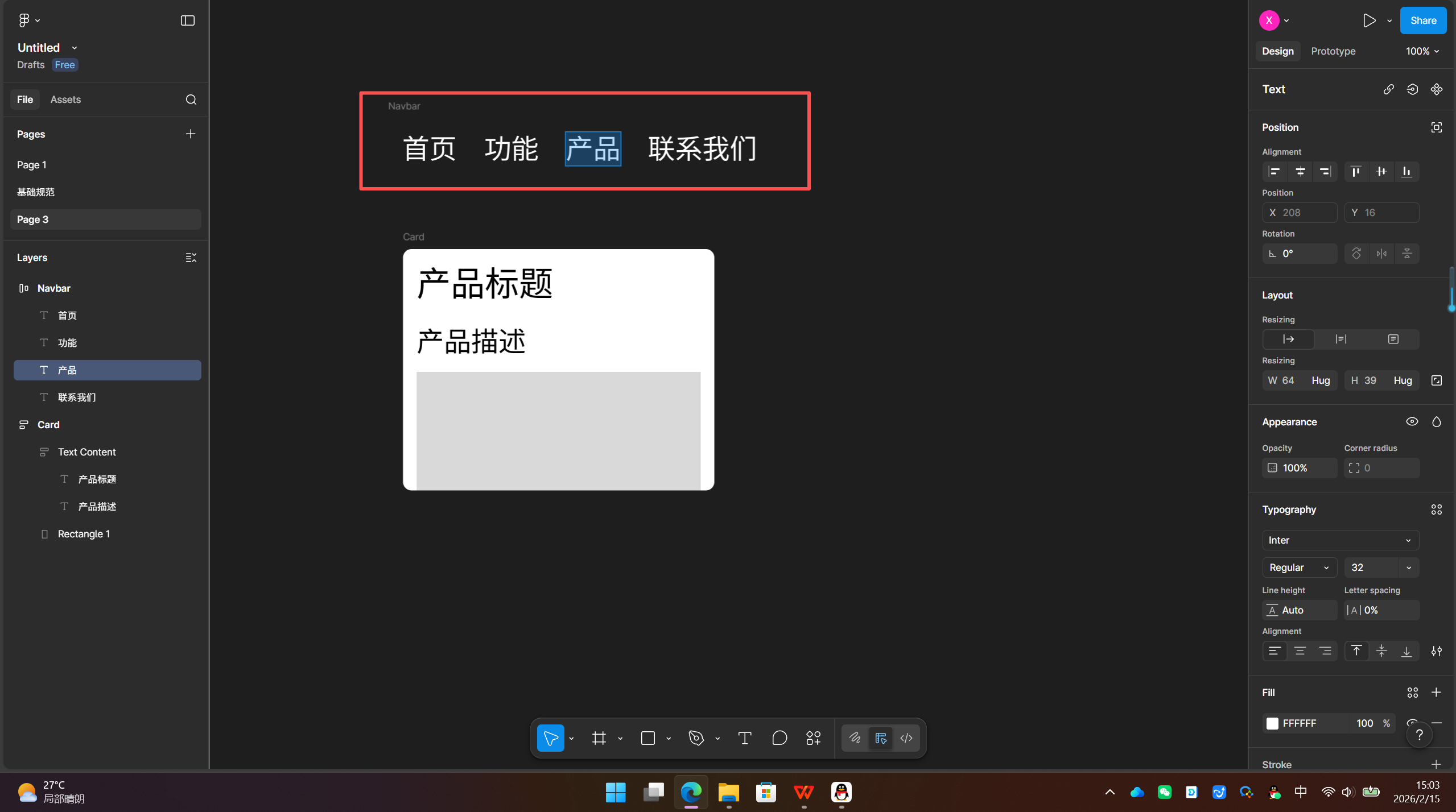Open the Inter font family dropdown
The height and width of the screenshot is (812, 1456).
[x=1339, y=540]
